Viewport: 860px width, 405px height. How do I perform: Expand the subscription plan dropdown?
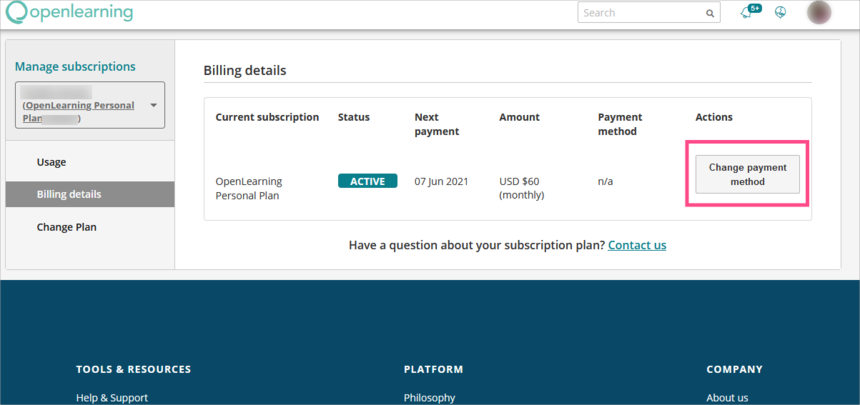90,105
